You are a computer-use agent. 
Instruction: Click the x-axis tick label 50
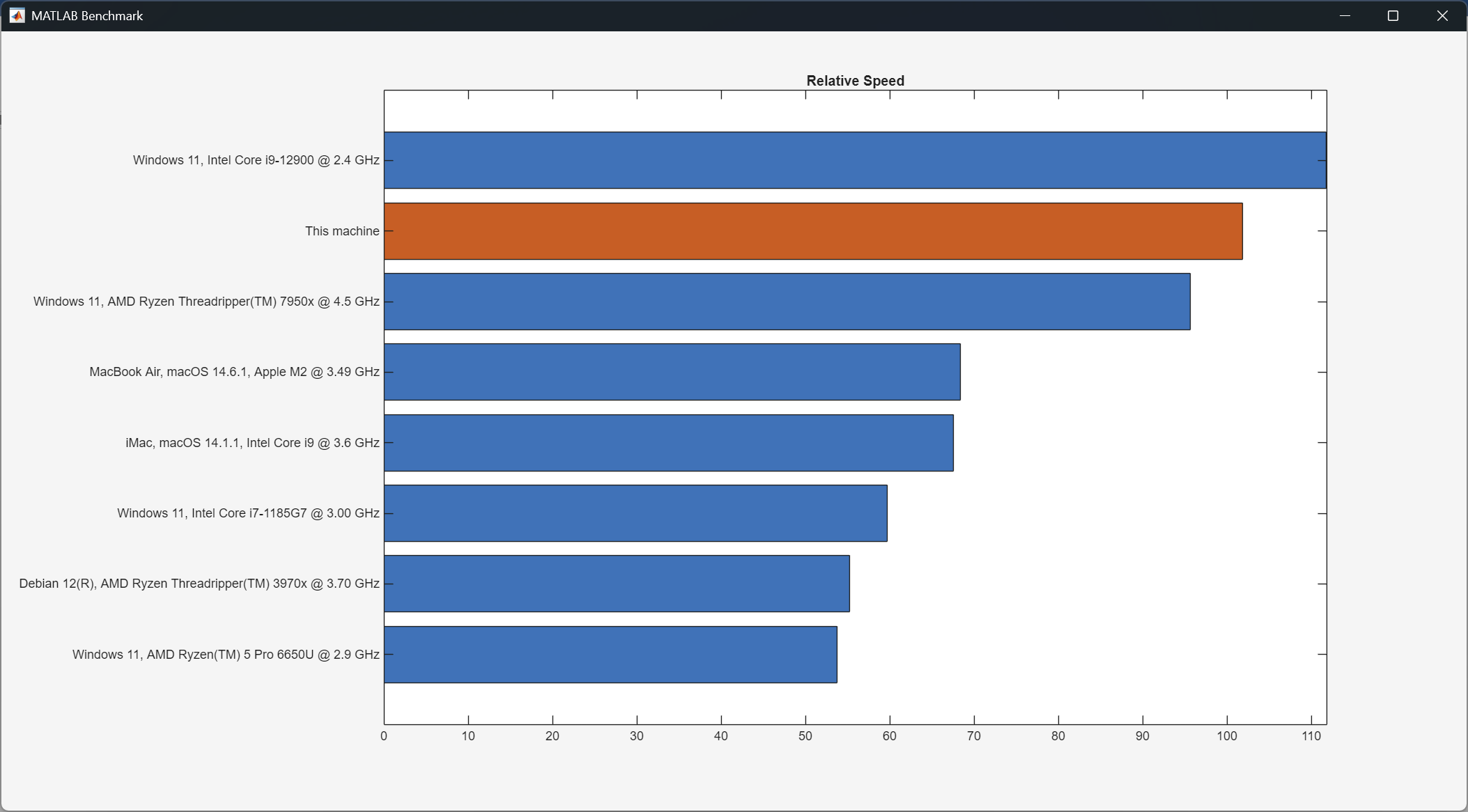(805, 736)
